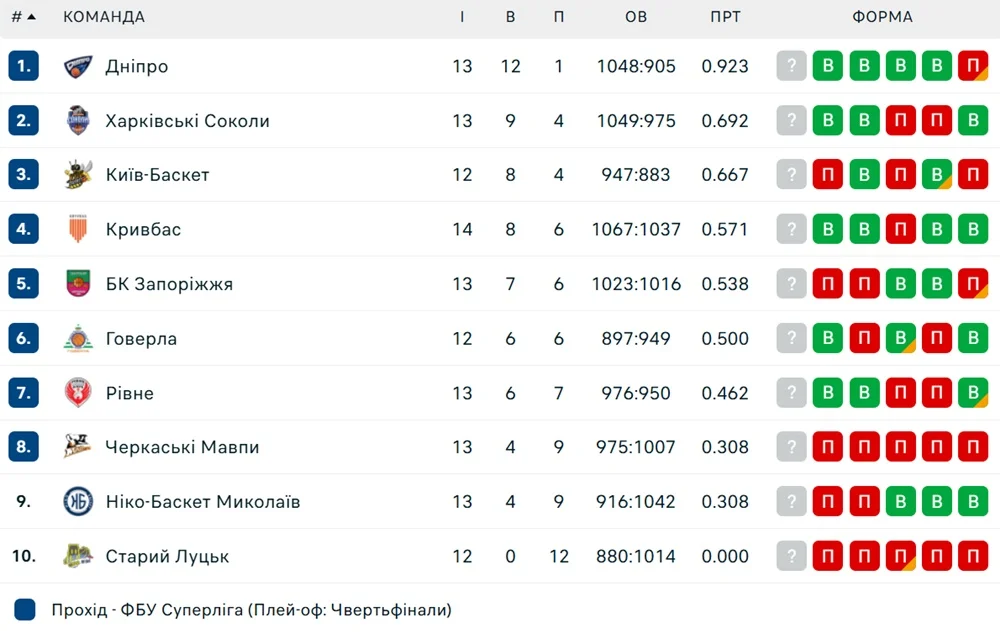Screen dimensions: 1000x633
Task: Click the Ніко-Баскет Миколаїв team logo
Action: point(78,501)
